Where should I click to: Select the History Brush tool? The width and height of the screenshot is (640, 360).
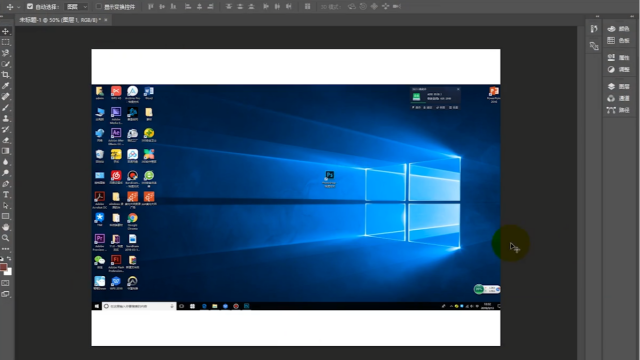coord(6,129)
